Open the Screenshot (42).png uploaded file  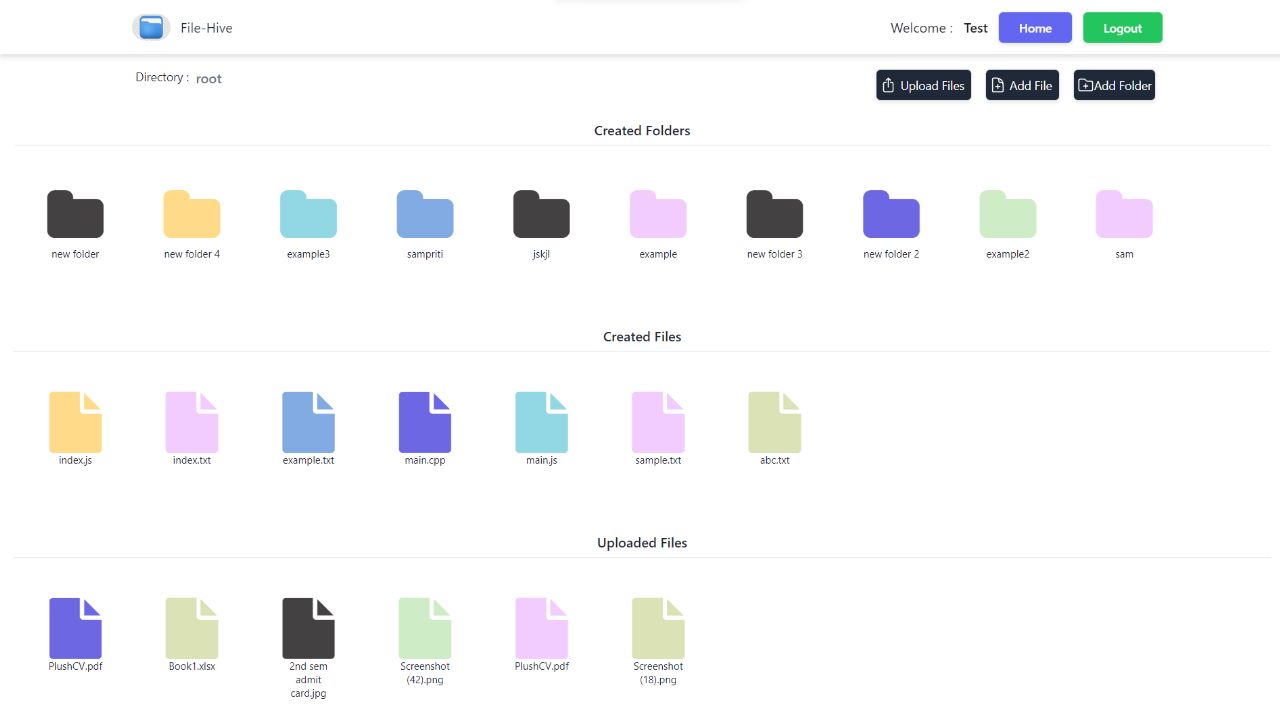pyautogui.click(x=425, y=626)
